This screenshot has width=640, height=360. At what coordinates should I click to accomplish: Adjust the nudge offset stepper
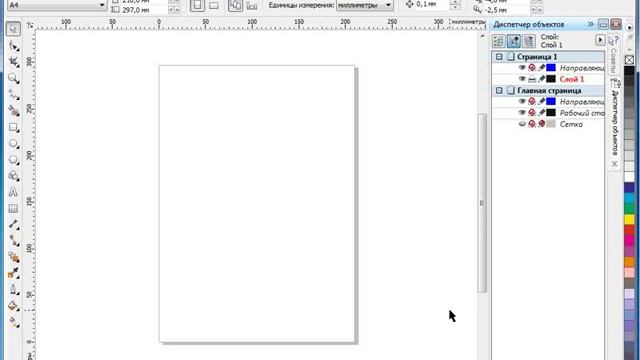tap(455, 5)
